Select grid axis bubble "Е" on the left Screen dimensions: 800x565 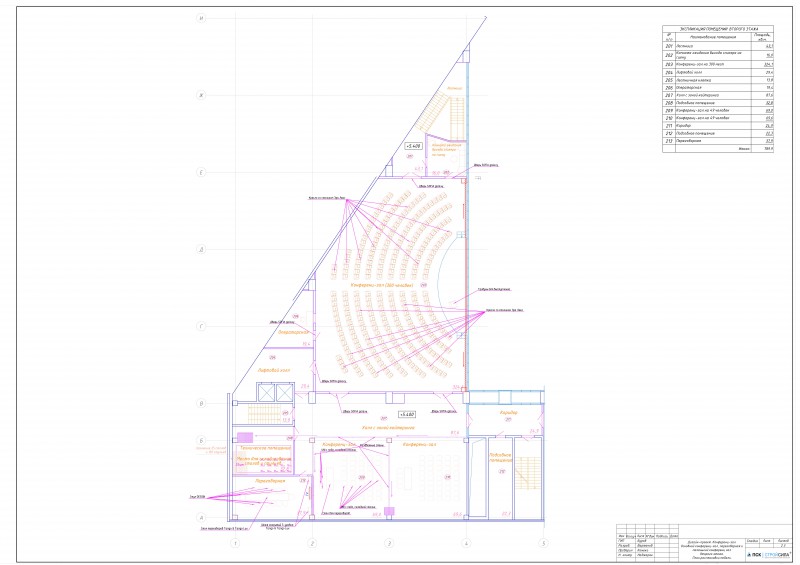(201, 173)
